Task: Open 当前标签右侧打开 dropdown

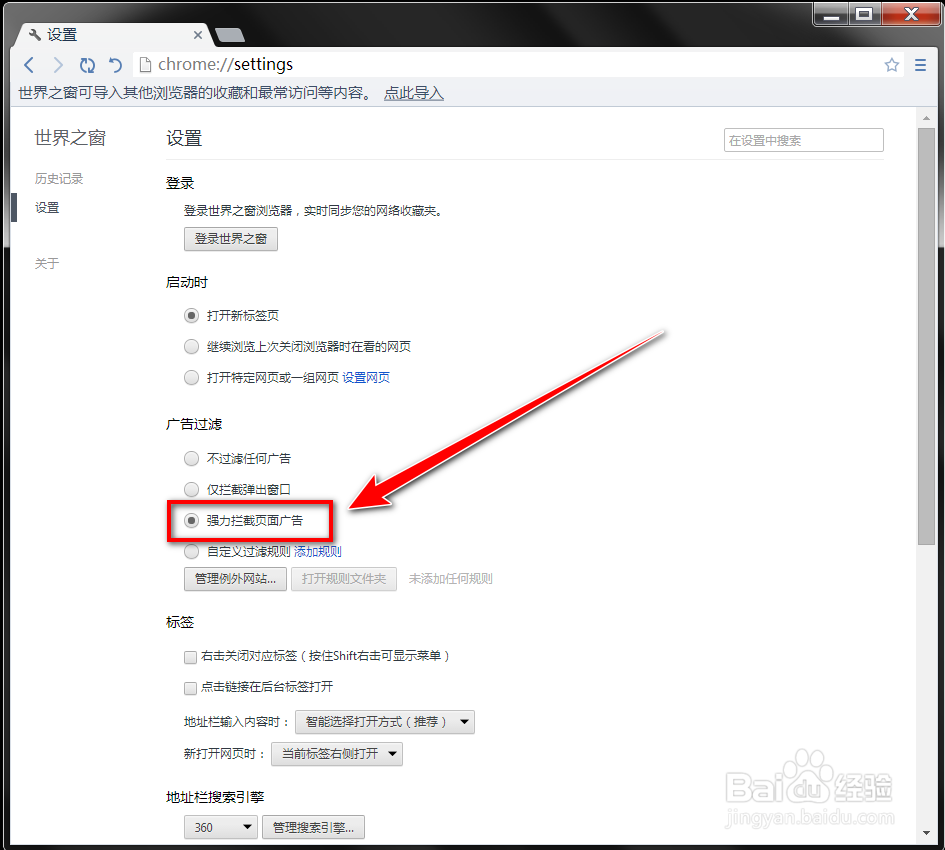Action: click(337, 754)
